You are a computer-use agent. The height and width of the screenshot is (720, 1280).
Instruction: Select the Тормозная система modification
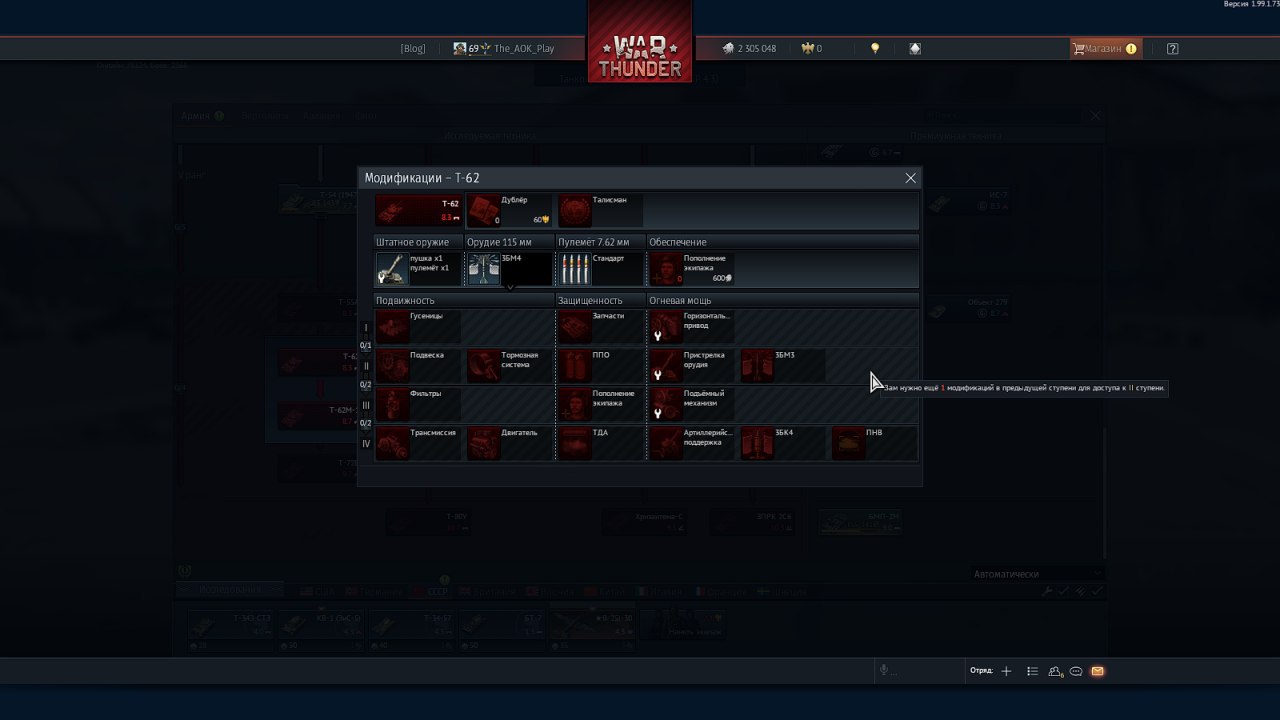tap(510, 366)
